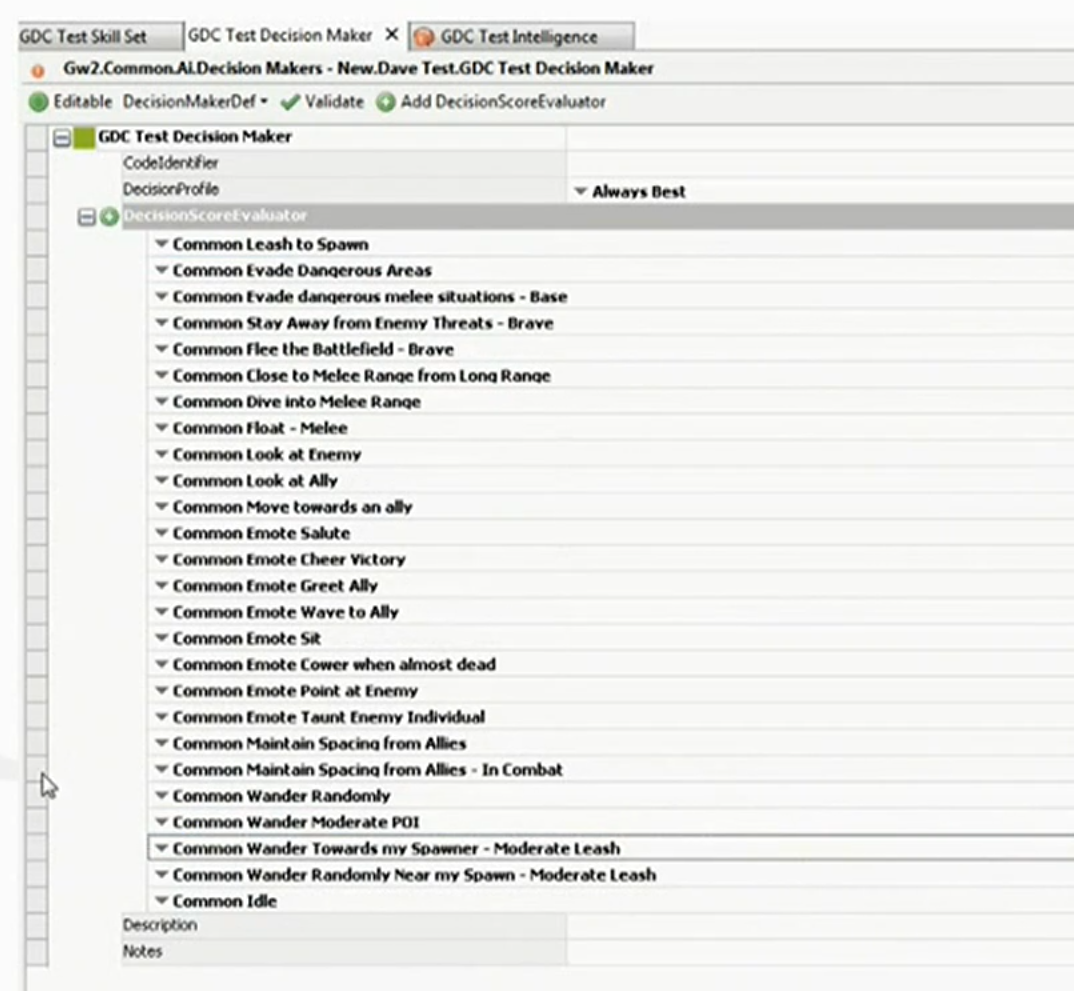Screen dimensions: 1074x991
Task: Open dropdown for Common Leash to Spawn
Action: pos(161,244)
